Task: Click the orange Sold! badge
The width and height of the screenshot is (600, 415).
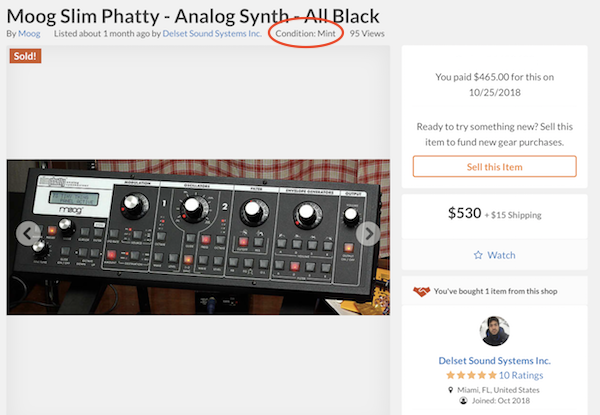Action: point(25,56)
